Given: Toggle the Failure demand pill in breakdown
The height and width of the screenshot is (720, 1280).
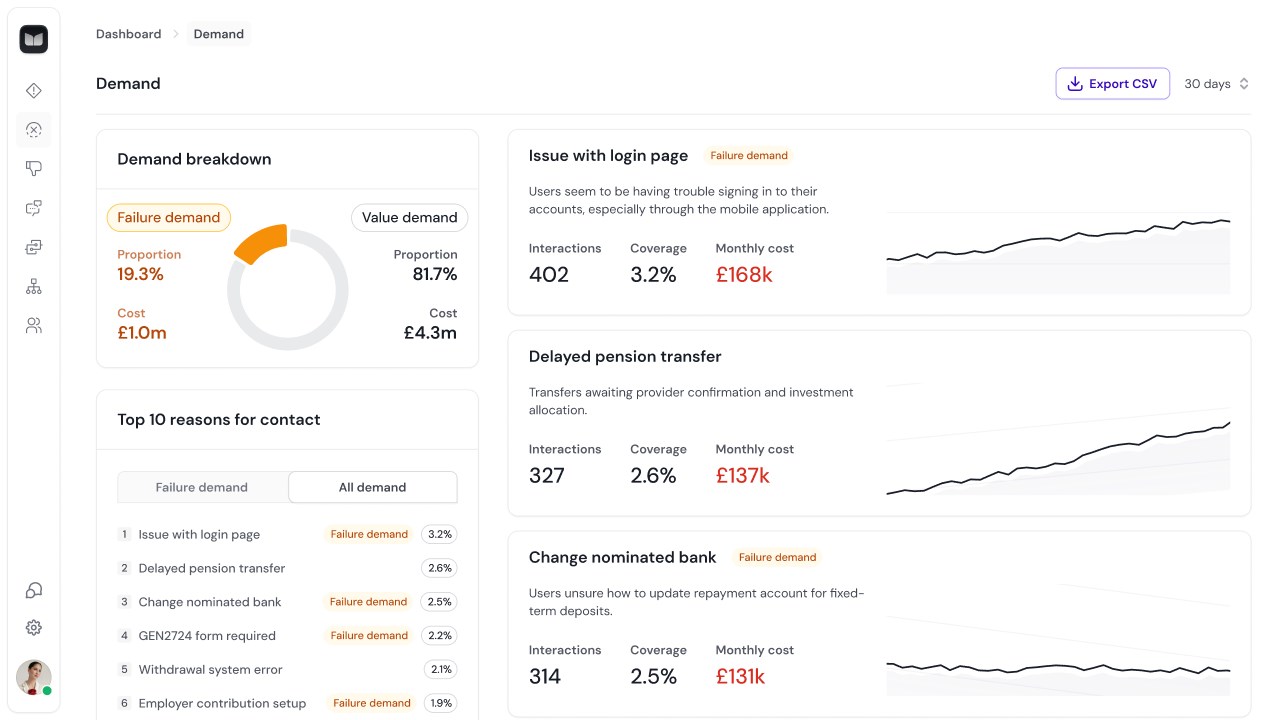Looking at the screenshot, I should (x=169, y=218).
